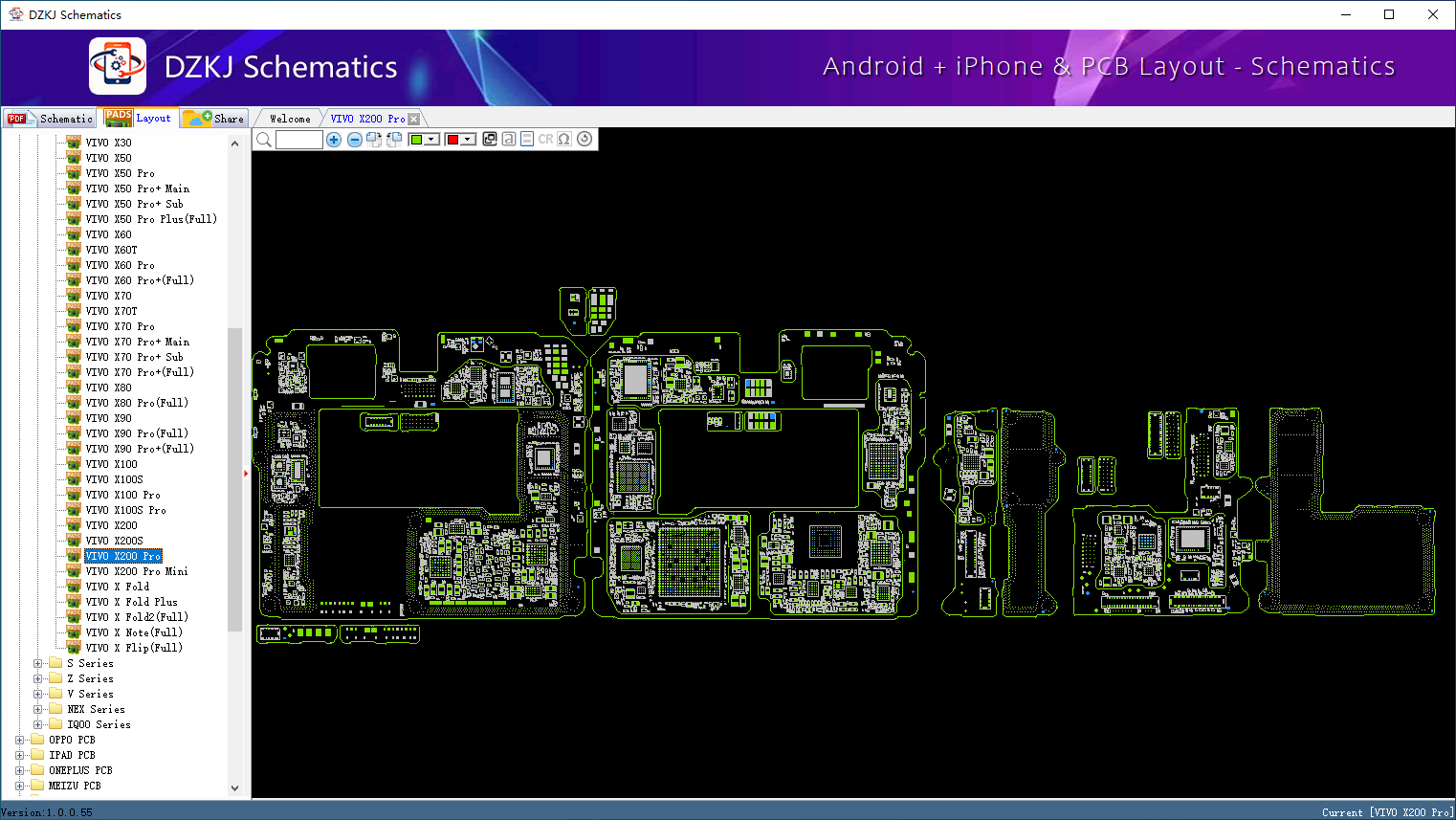The image size is (1456, 820).
Task: Click the magnifier search icon in the toolbar
Action: 264,140
